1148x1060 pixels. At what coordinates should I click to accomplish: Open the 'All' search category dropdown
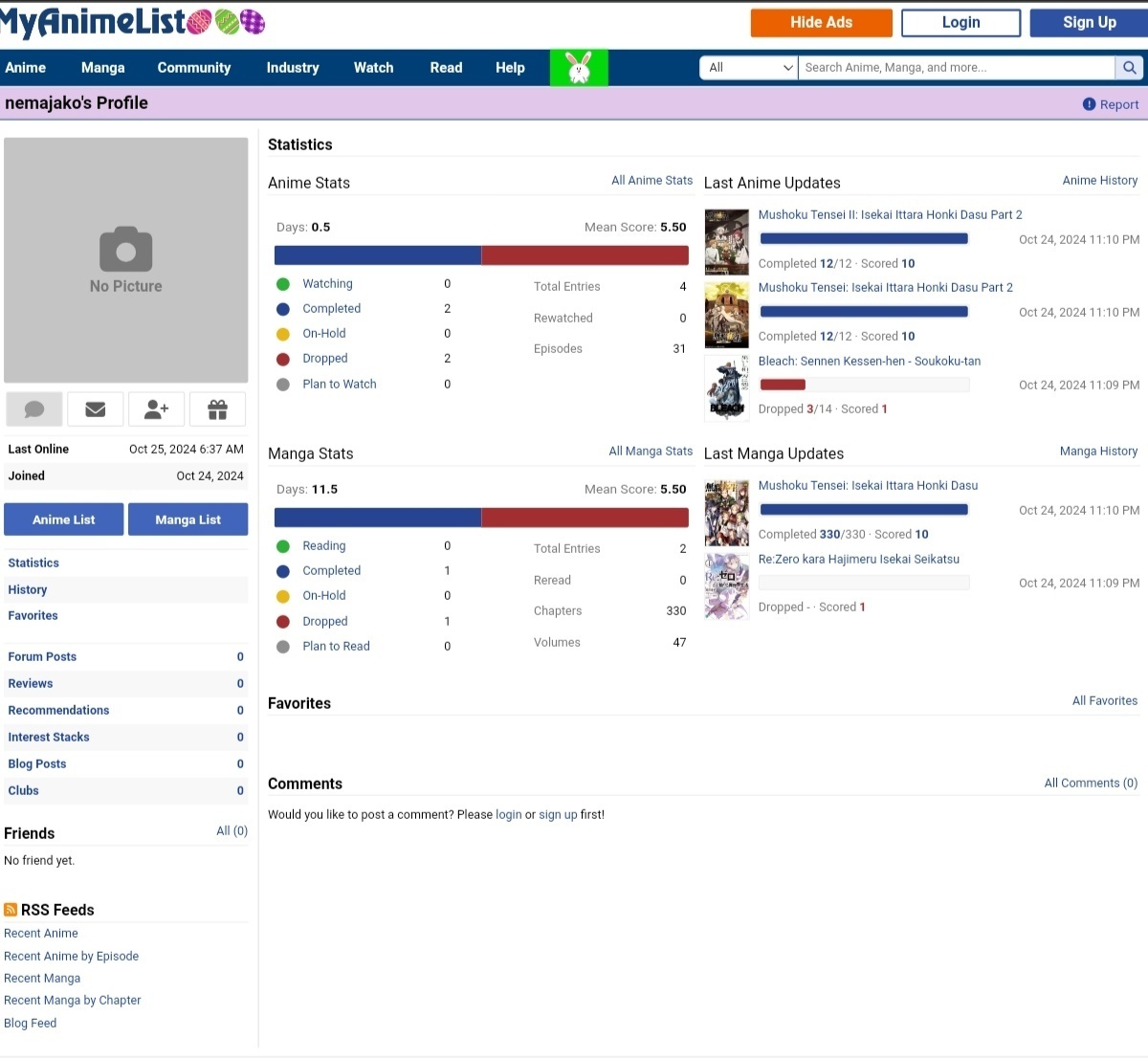point(749,68)
